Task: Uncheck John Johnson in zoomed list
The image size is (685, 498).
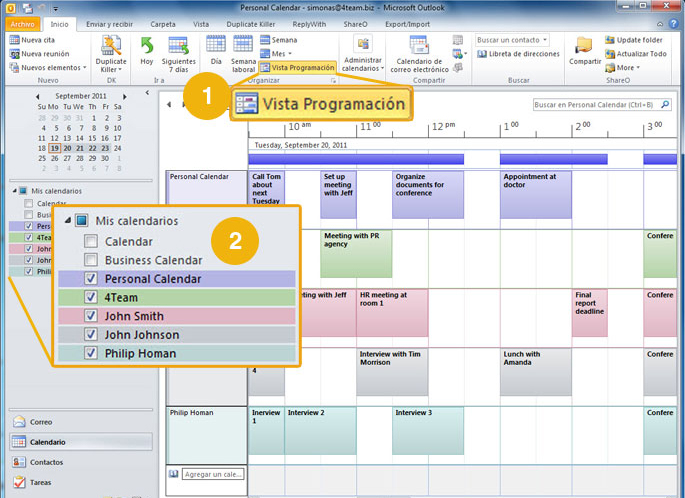Action: pyautogui.click(x=91, y=335)
